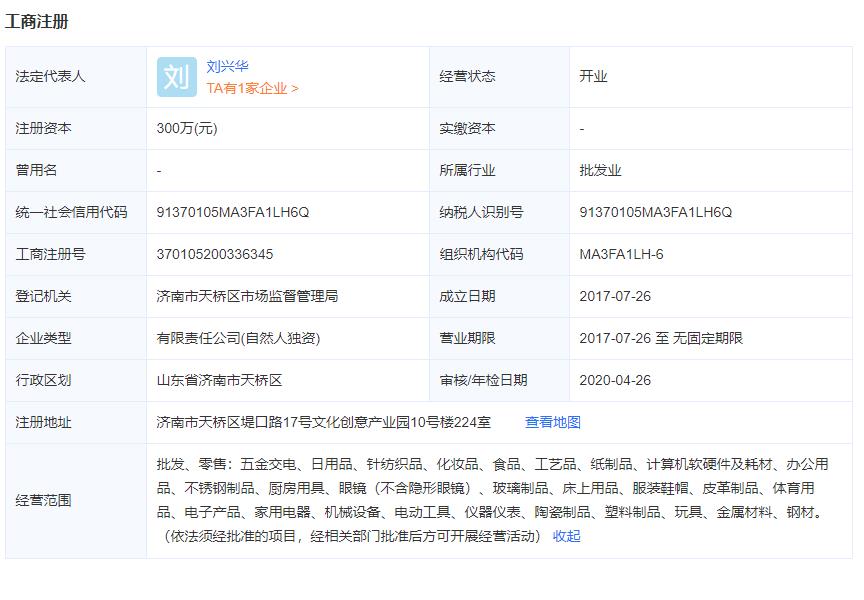
Task: Select the 企业类型 label
Action: point(44,338)
